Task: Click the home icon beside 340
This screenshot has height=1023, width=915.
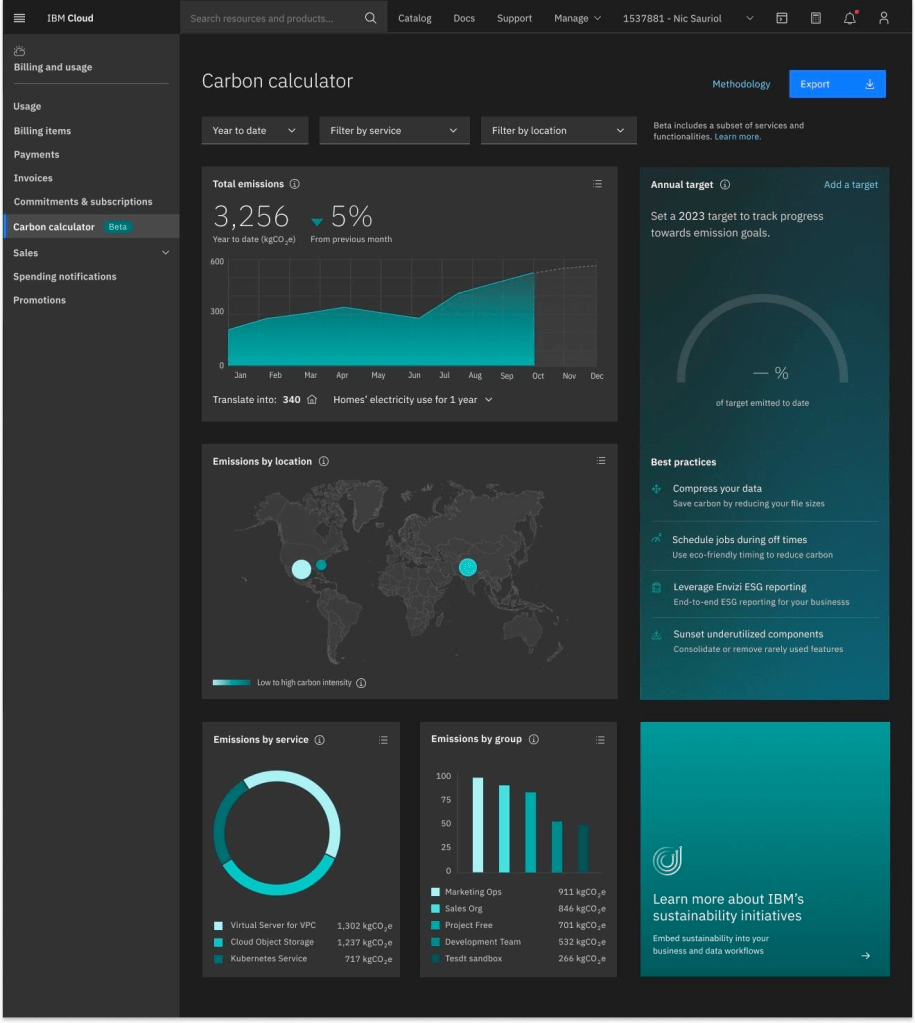Action: tap(312, 399)
